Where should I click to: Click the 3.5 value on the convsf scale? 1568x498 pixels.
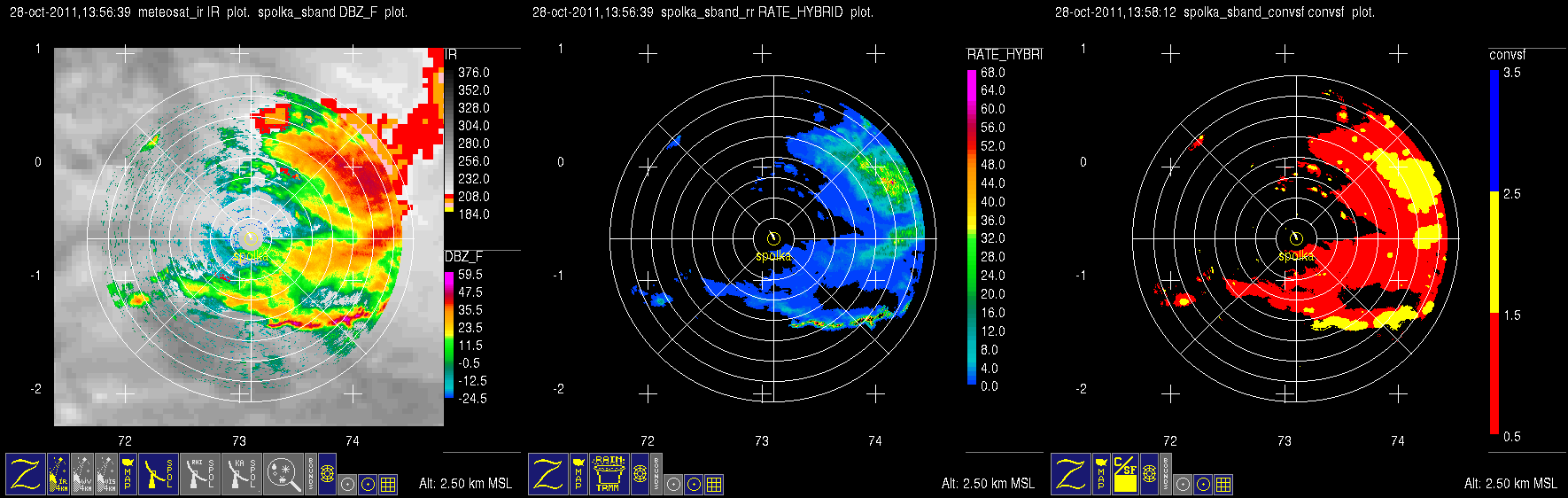(1512, 73)
